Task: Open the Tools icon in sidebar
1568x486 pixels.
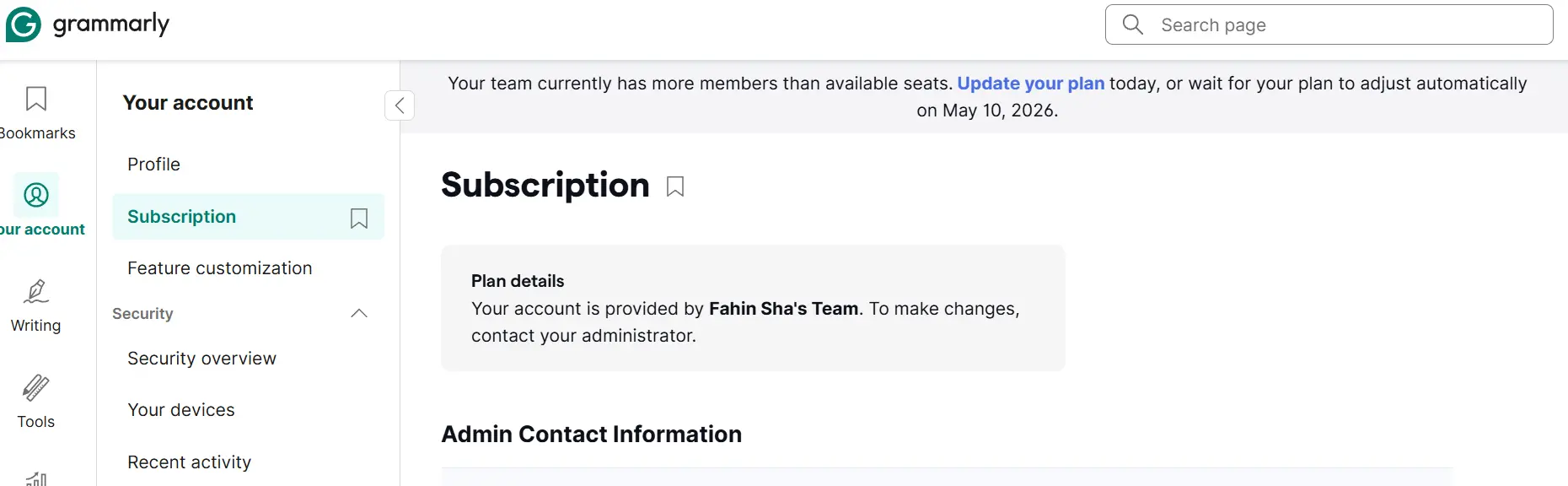Action: pos(35,387)
